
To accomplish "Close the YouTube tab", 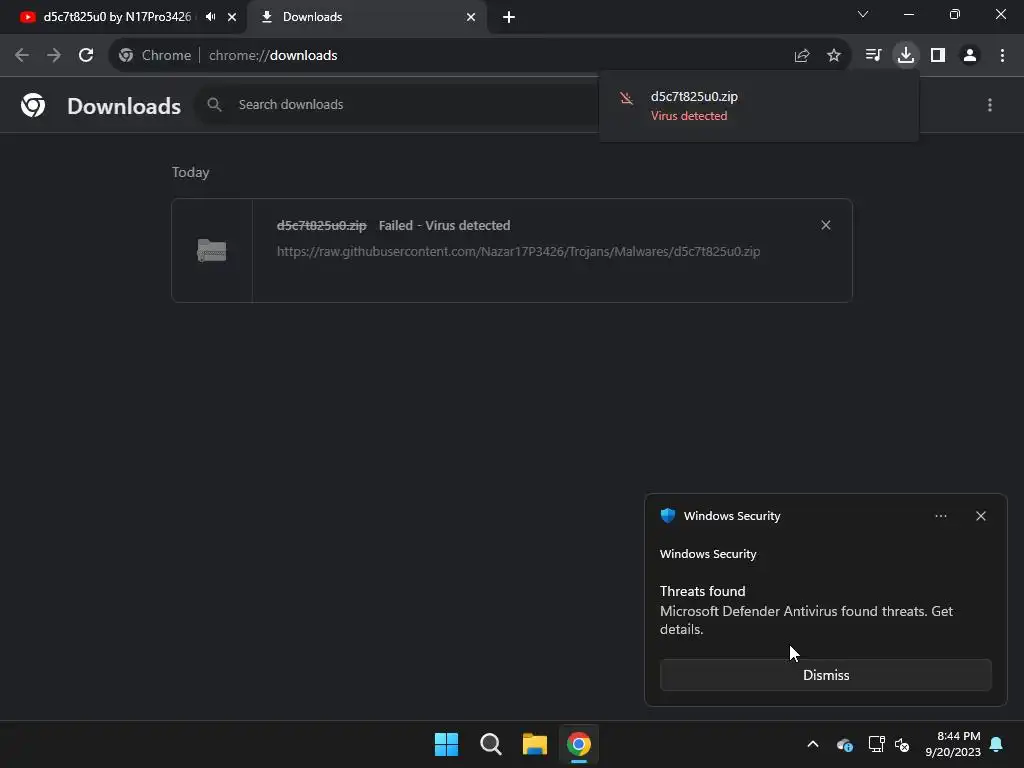I will coord(232,17).
